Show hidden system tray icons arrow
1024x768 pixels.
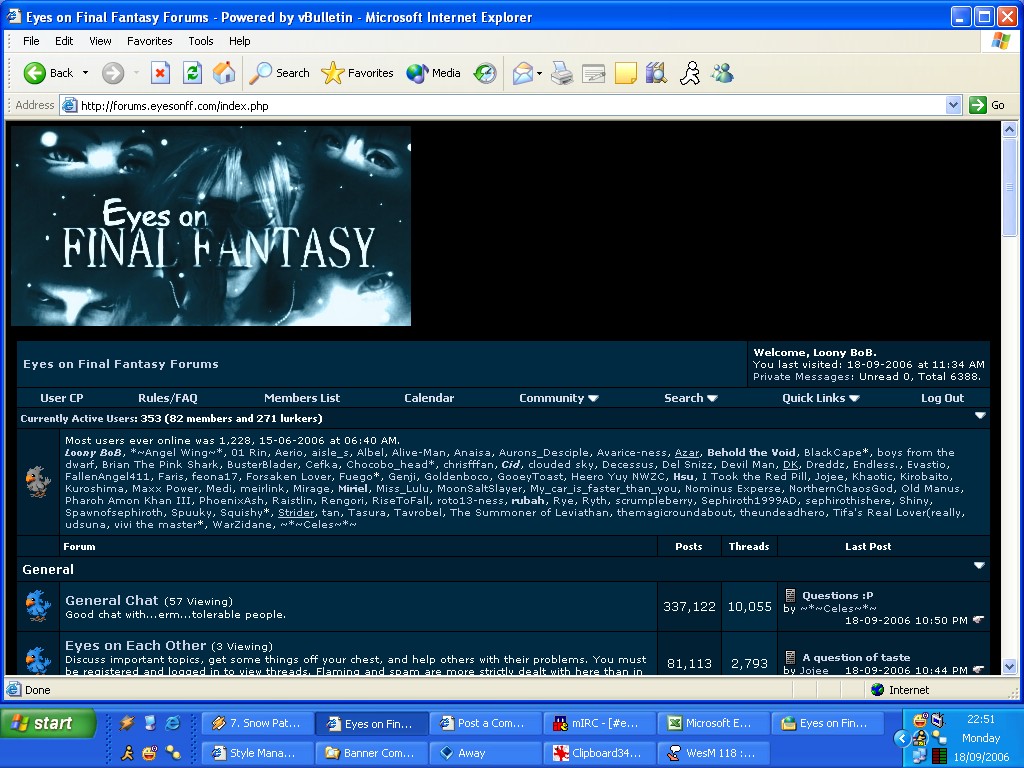tap(902, 738)
